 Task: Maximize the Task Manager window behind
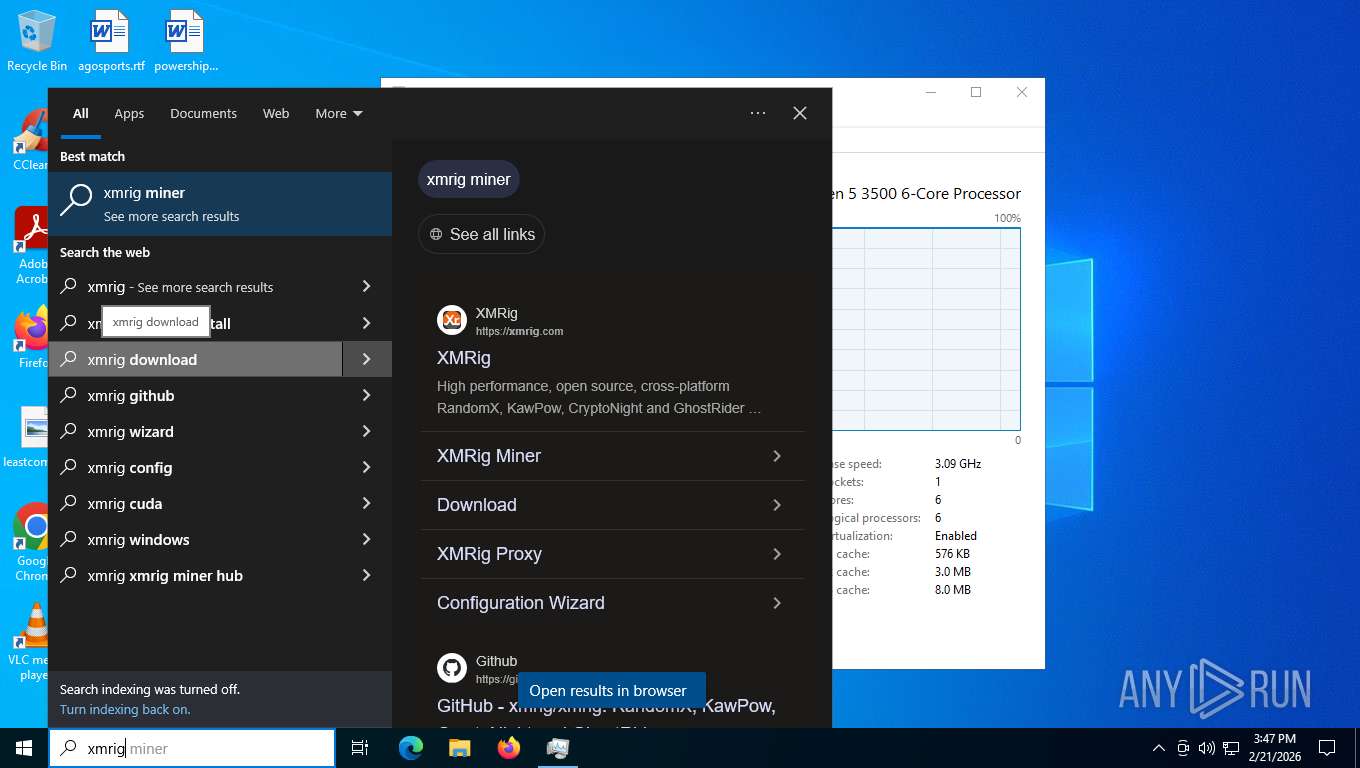pos(976,92)
